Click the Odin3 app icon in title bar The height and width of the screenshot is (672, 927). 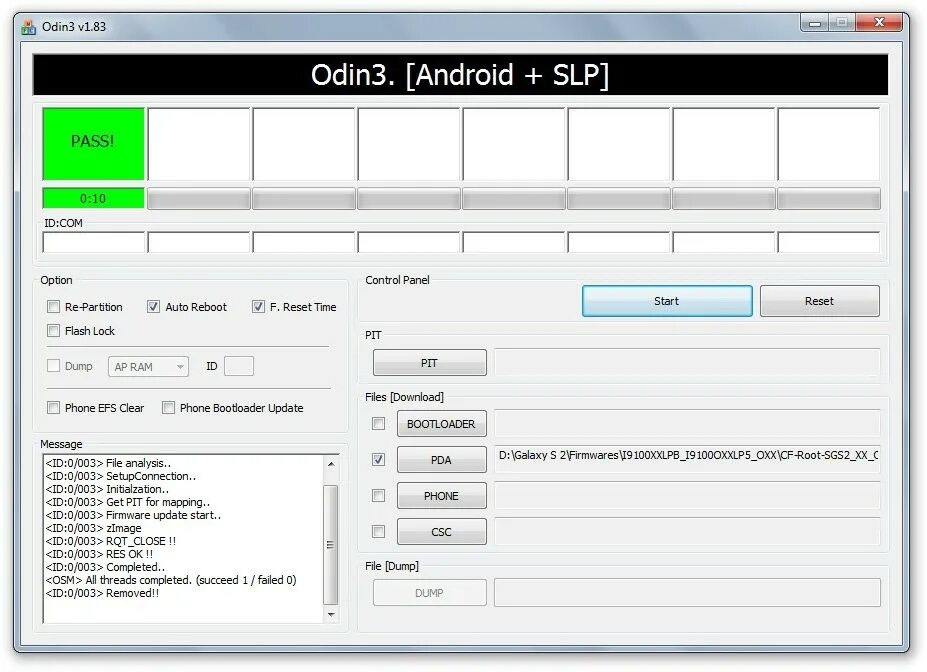click(x=28, y=27)
